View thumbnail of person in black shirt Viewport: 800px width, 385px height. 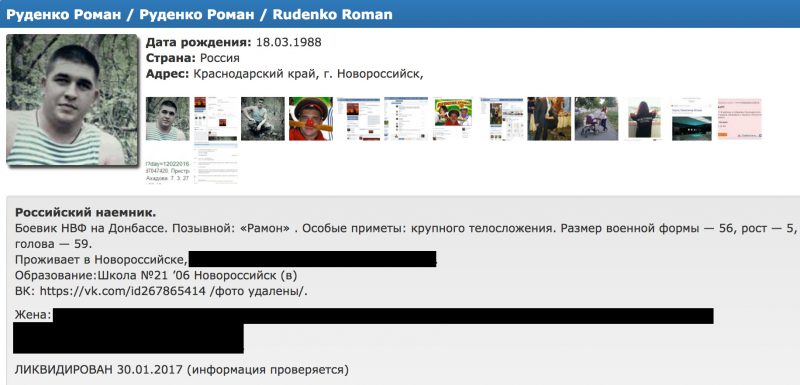pos(644,119)
